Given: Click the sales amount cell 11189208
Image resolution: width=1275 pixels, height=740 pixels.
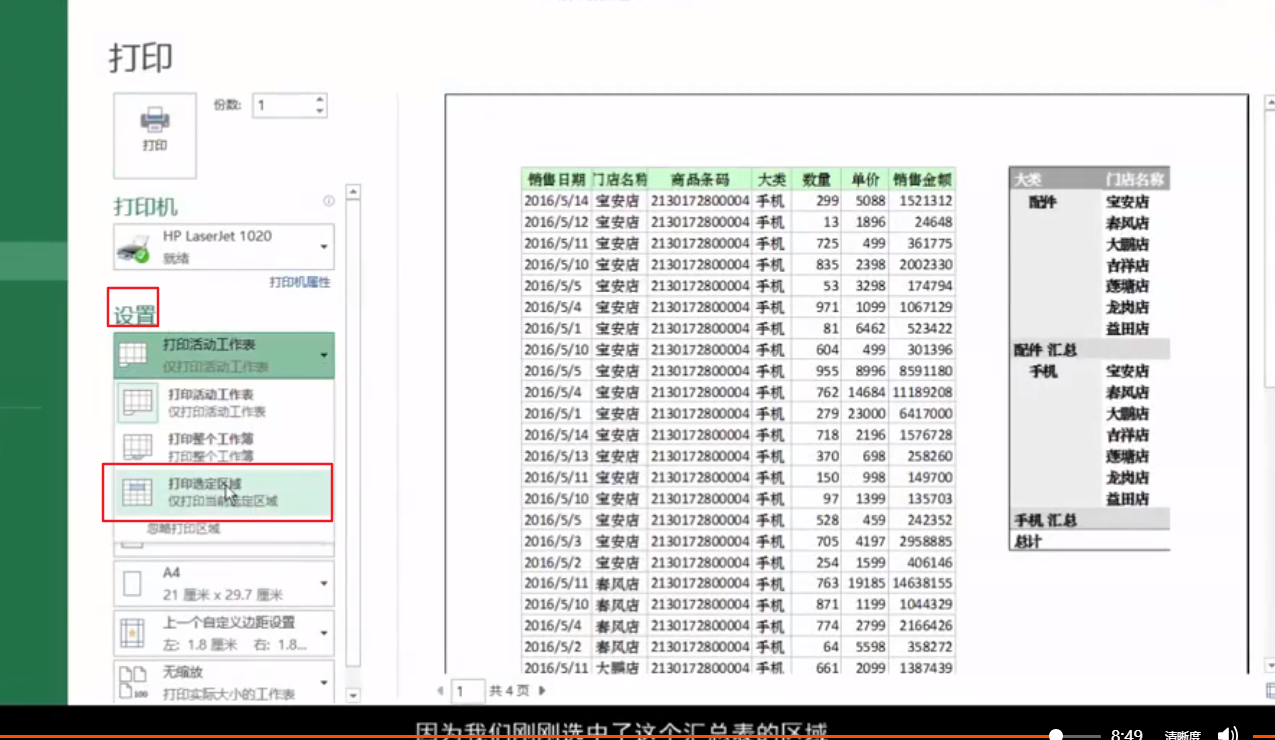Looking at the screenshot, I should [x=922, y=392].
